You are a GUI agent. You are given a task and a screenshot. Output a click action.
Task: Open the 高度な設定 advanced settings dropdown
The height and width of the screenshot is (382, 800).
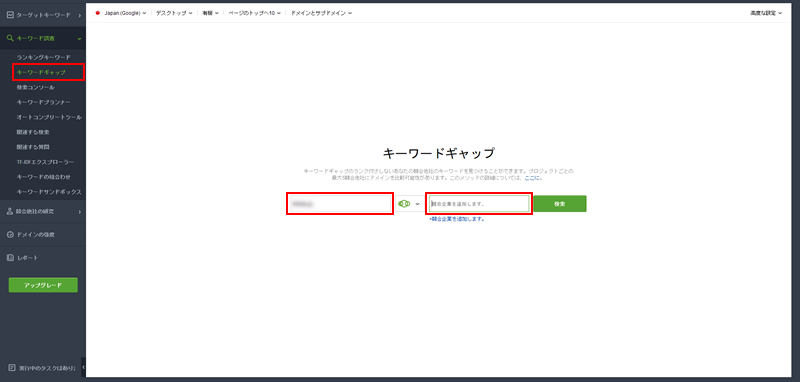(x=766, y=13)
